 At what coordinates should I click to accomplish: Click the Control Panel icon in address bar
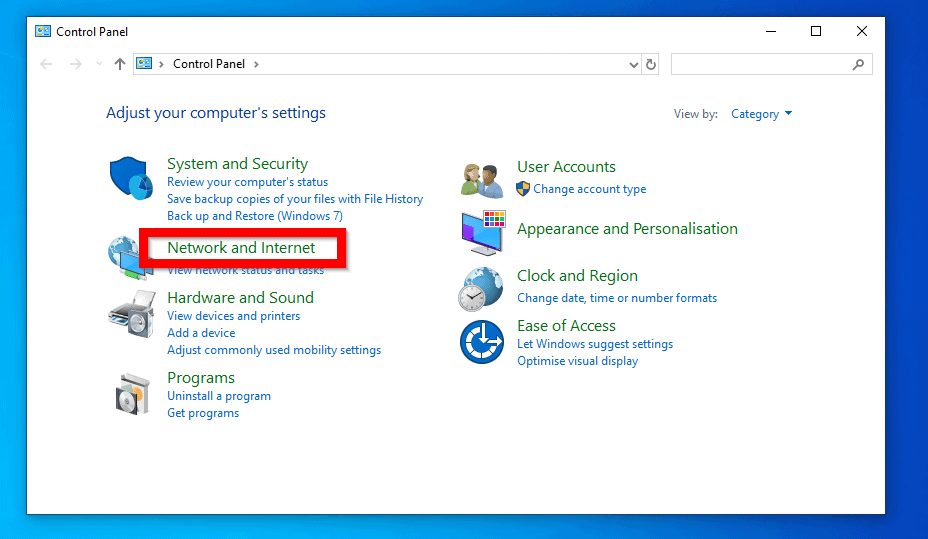click(x=144, y=63)
